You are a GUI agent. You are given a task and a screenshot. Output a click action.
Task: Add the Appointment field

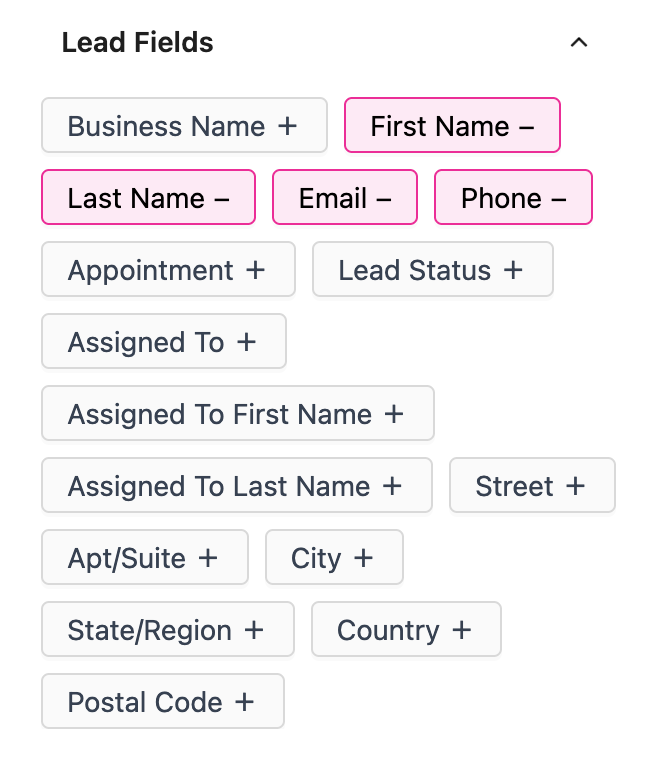coord(168,270)
